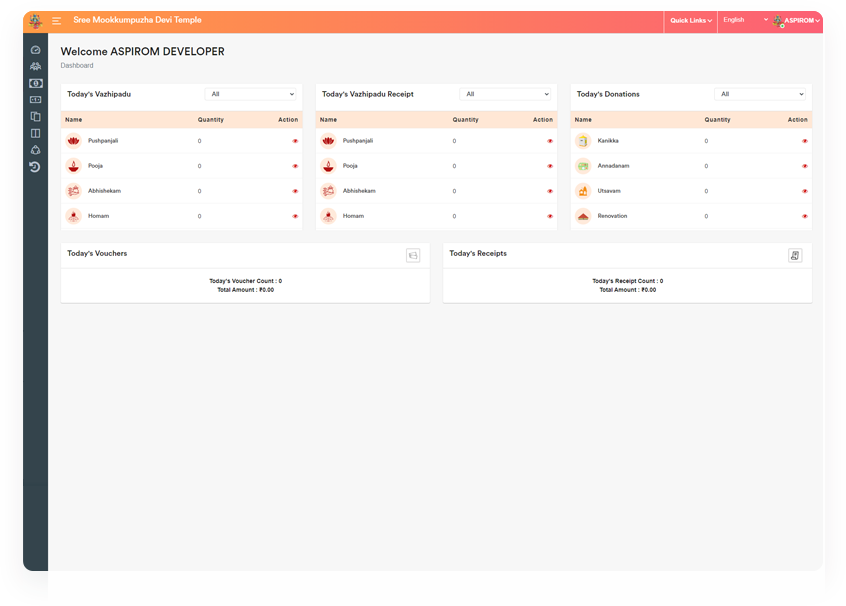Open the Today's Donations filter dropdown
This screenshot has width=846, height=606.
point(760,94)
